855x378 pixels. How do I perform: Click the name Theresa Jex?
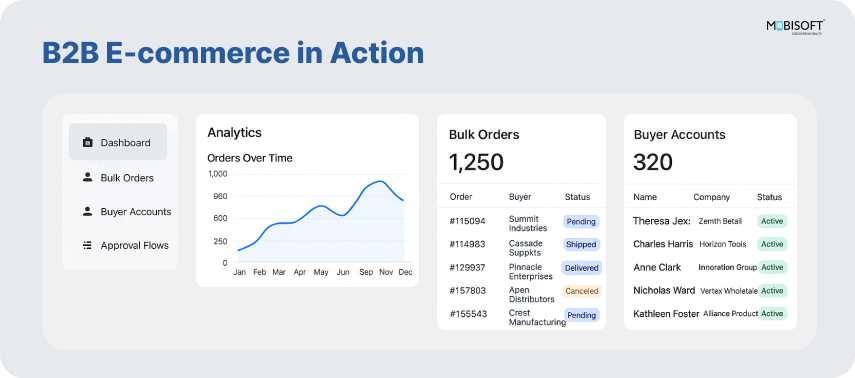pos(662,221)
